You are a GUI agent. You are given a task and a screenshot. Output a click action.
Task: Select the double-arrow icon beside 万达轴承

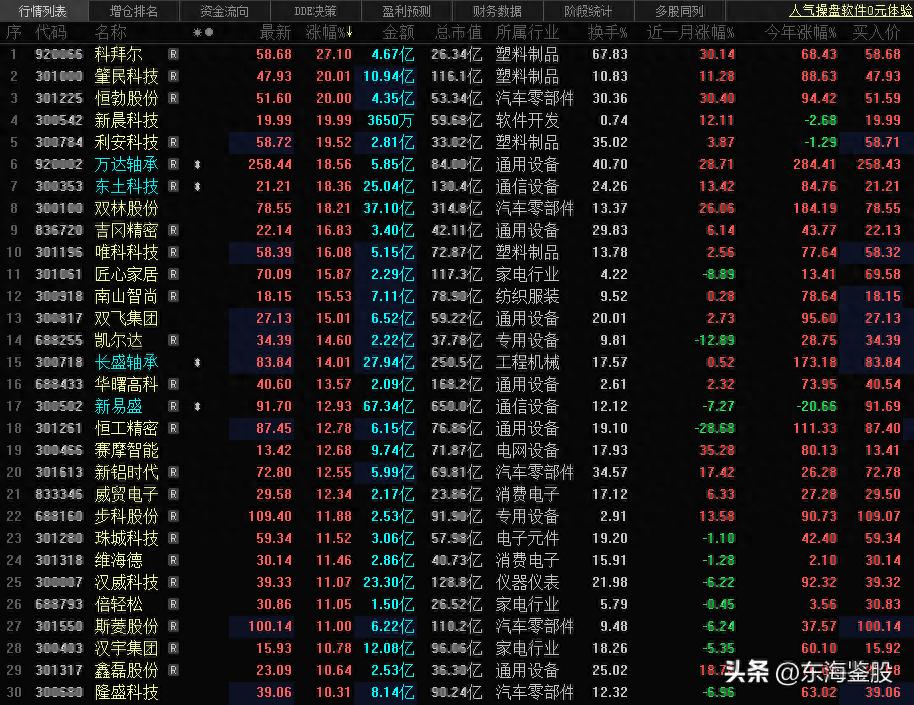coord(197,164)
